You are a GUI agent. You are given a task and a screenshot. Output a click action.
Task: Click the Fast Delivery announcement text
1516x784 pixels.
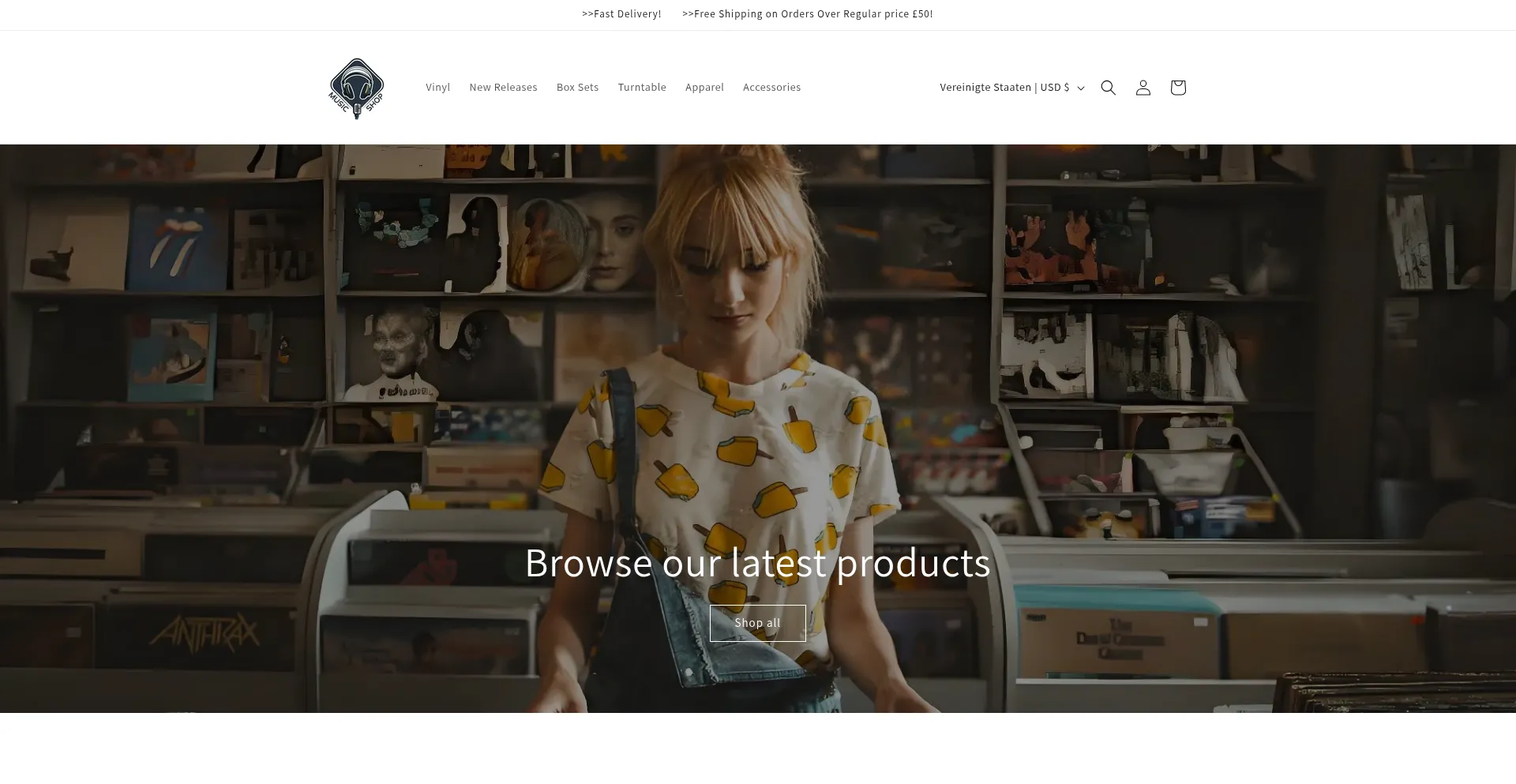[x=621, y=14]
